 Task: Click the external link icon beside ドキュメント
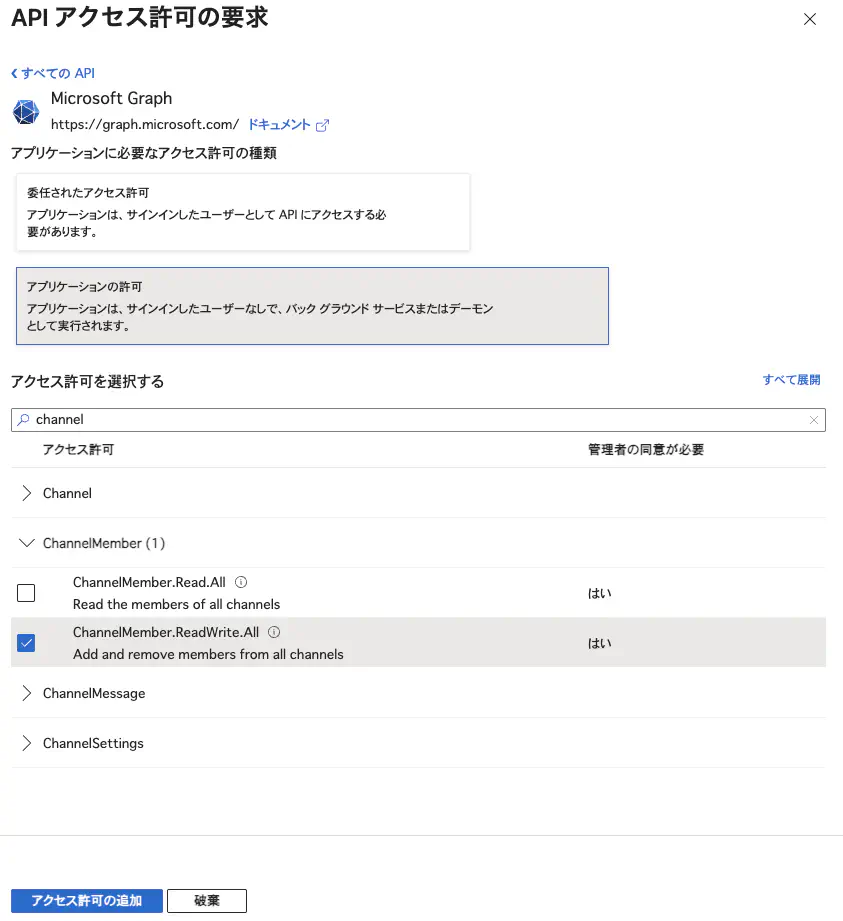[323, 125]
